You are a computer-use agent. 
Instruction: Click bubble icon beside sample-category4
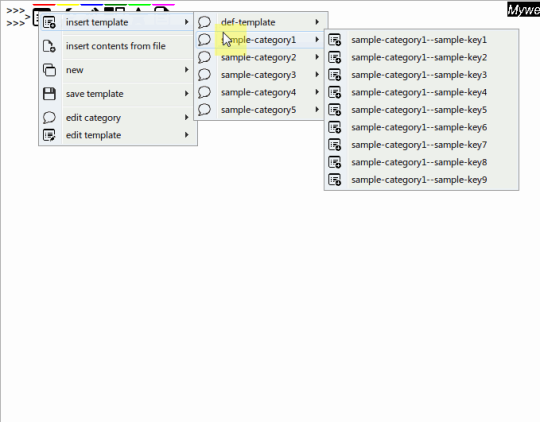(x=204, y=92)
